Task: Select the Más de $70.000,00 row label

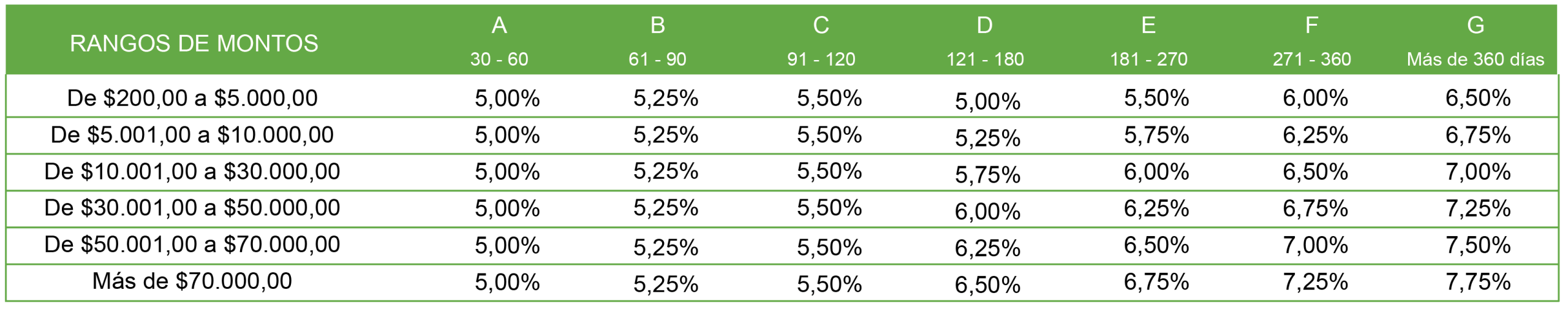Action: tap(192, 281)
